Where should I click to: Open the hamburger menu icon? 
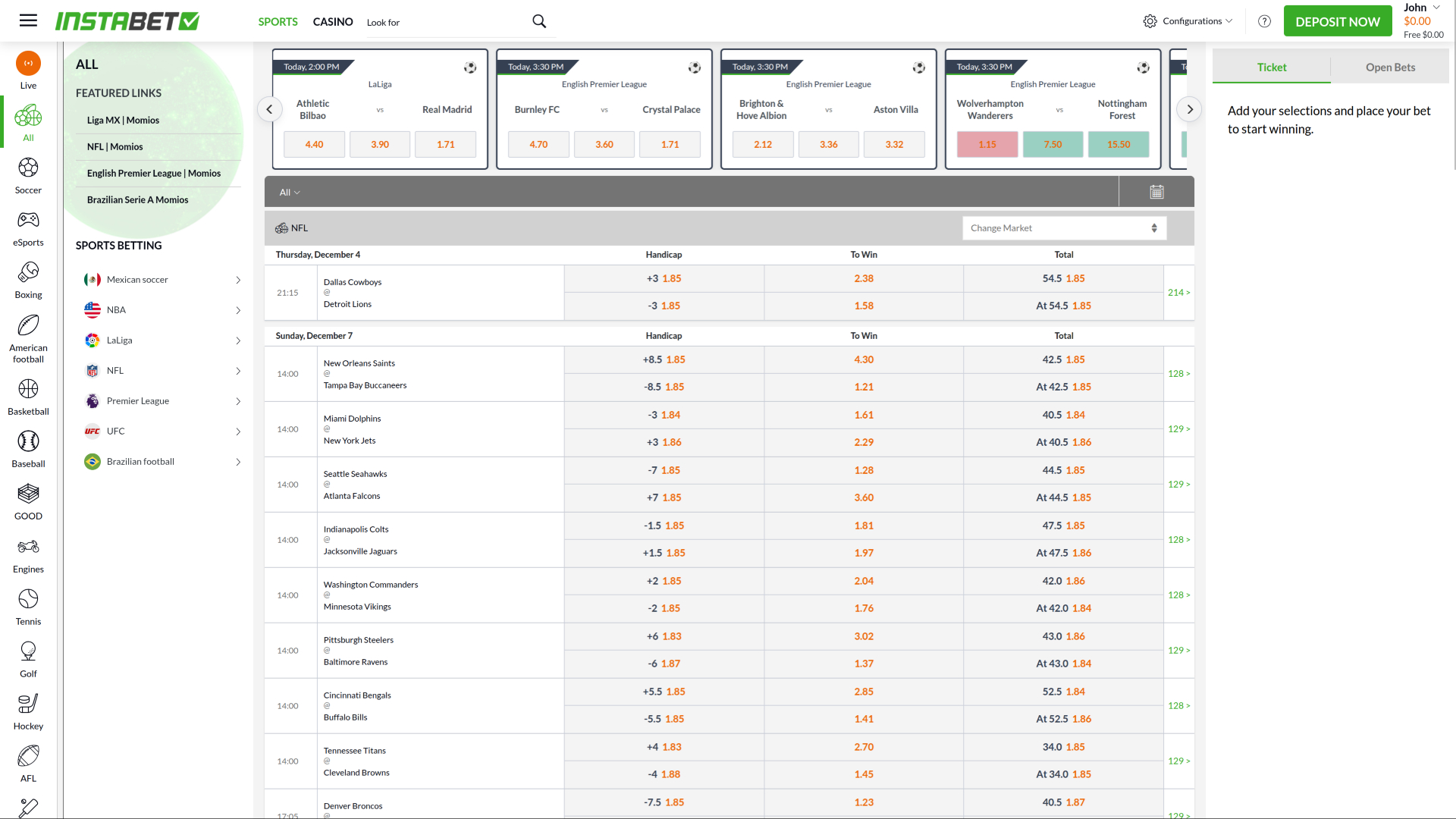28,20
